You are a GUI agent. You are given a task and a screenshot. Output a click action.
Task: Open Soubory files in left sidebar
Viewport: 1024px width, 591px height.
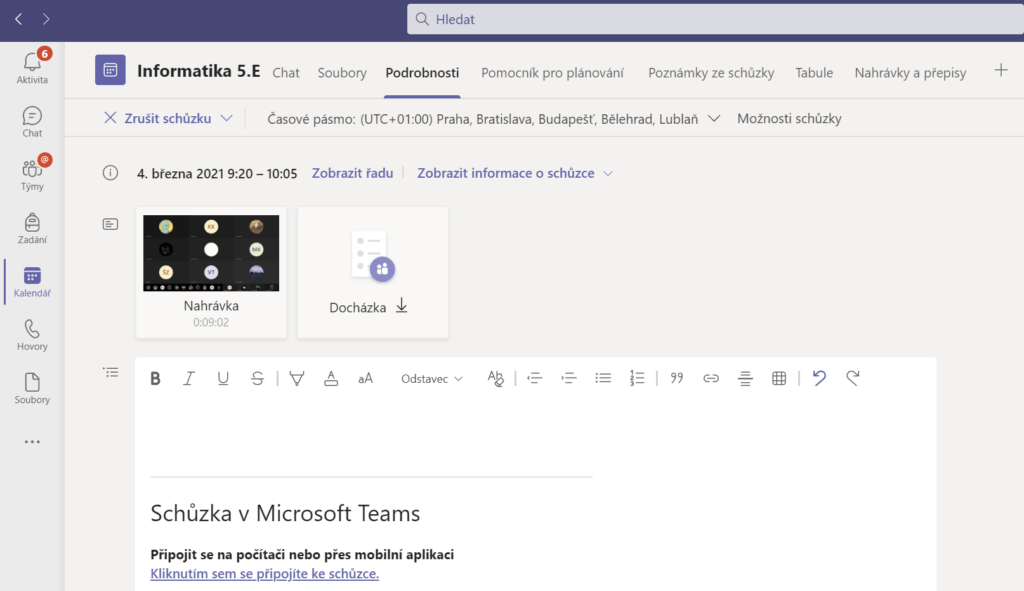(x=32, y=389)
